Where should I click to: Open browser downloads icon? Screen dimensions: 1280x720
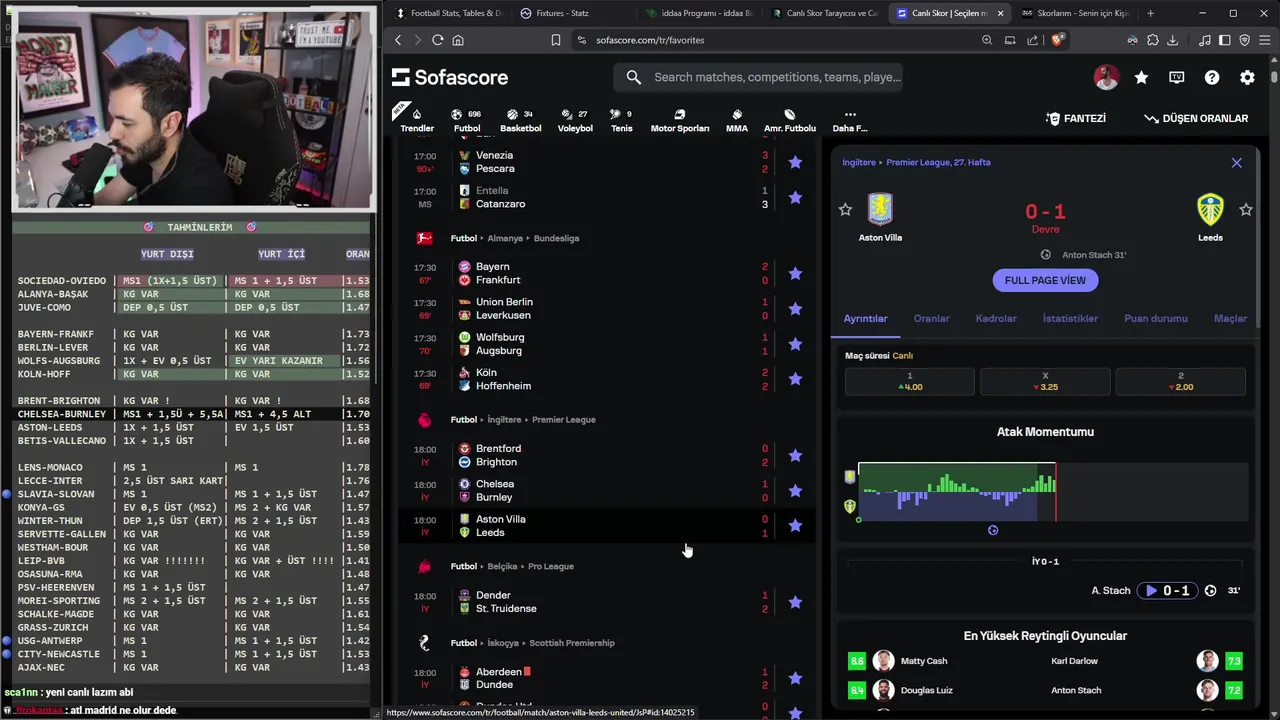click(x=1172, y=40)
